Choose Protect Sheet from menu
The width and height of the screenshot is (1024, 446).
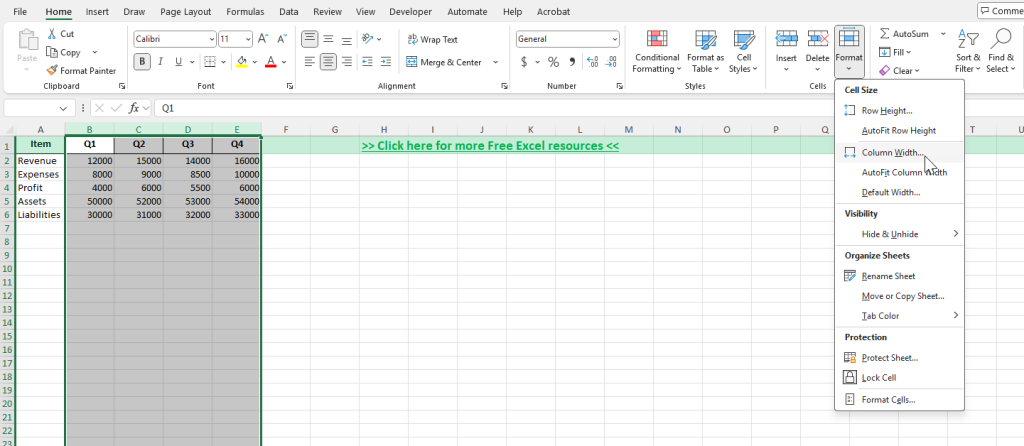pyautogui.click(x=899, y=358)
